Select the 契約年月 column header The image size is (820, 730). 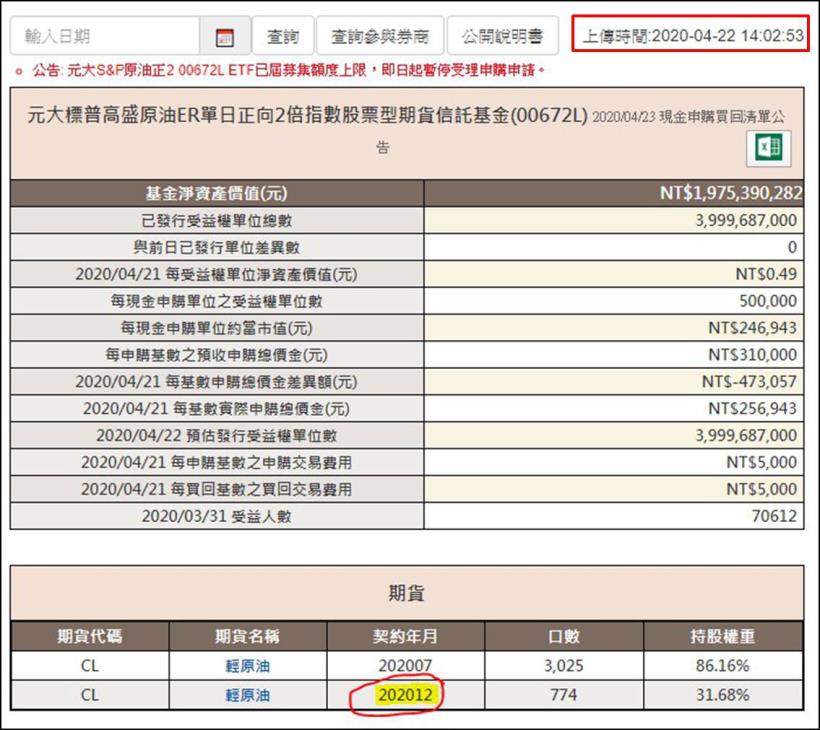(405, 636)
